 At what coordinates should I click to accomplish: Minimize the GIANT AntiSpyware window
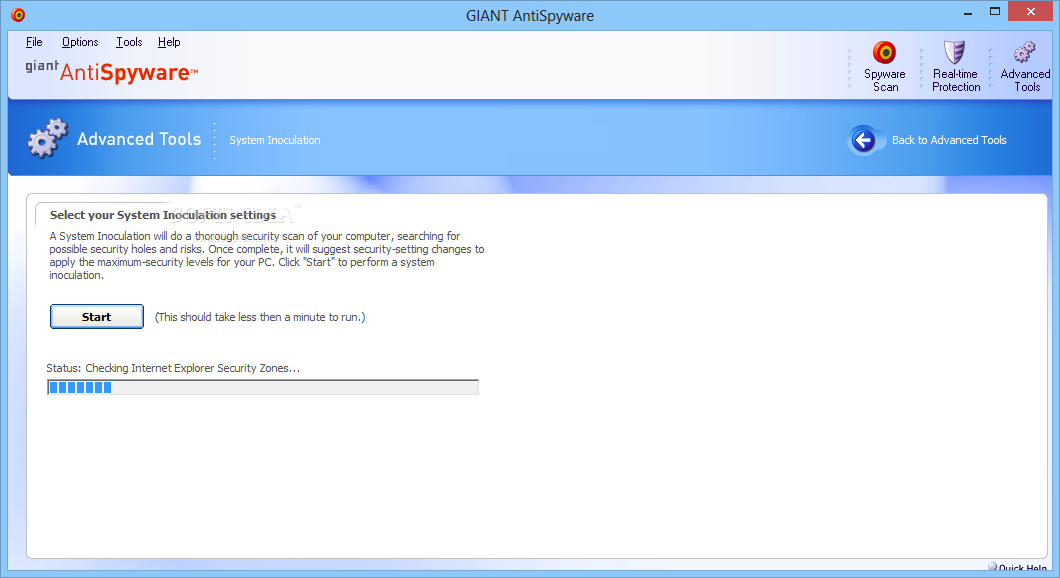[x=968, y=12]
